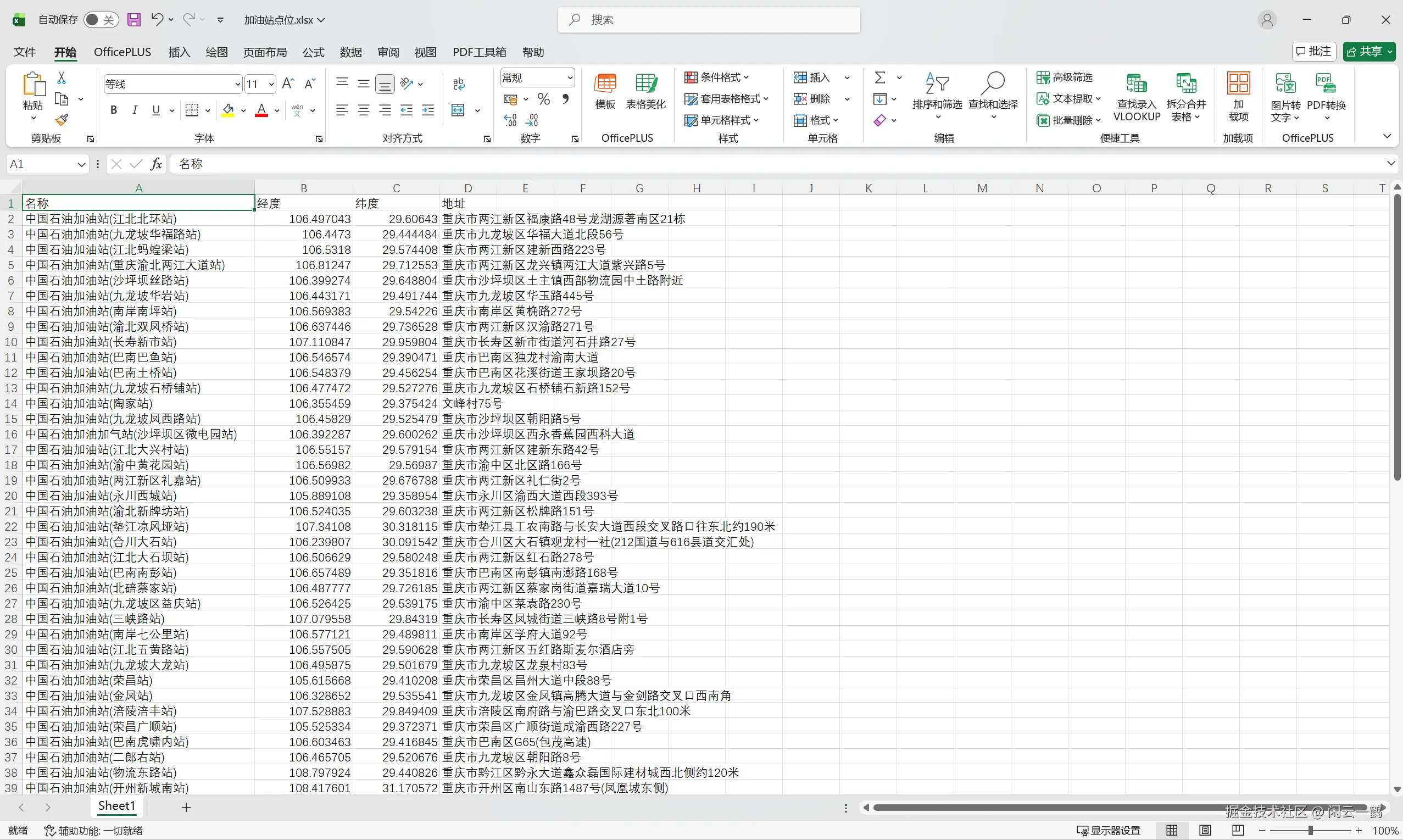Switch to Page Layout view in status bar
This screenshot has height=840, width=1403.
(x=1205, y=830)
